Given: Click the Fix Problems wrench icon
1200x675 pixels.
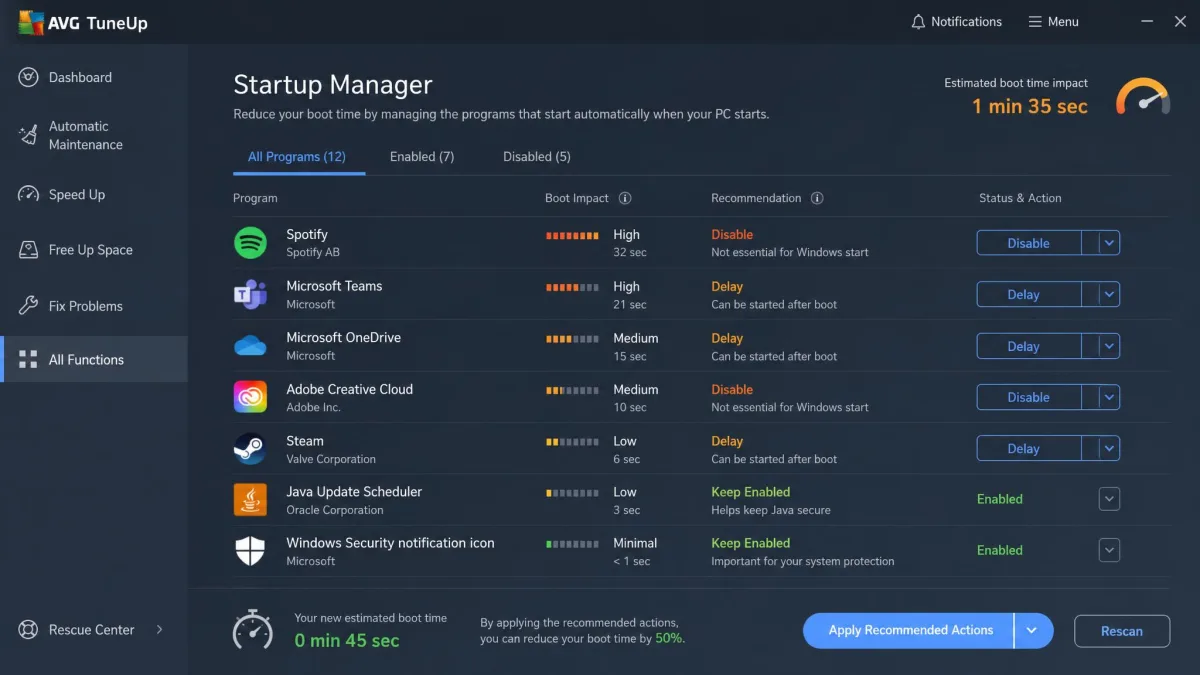Looking at the screenshot, I should tap(28, 306).
